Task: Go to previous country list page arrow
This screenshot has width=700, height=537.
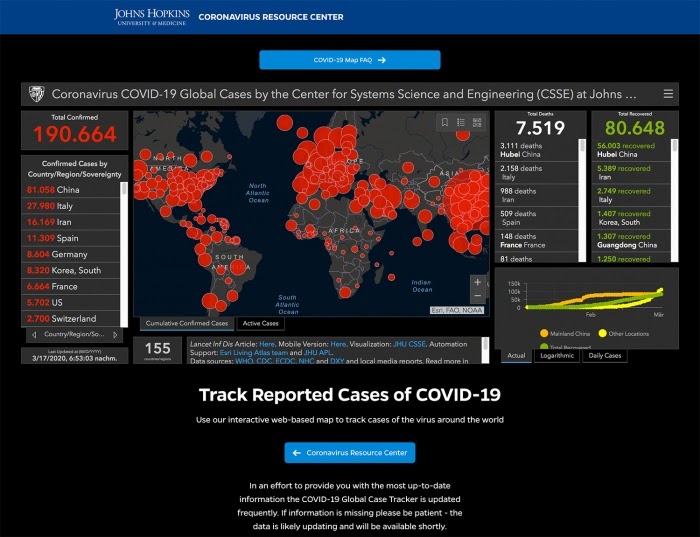Action: [x=34, y=334]
